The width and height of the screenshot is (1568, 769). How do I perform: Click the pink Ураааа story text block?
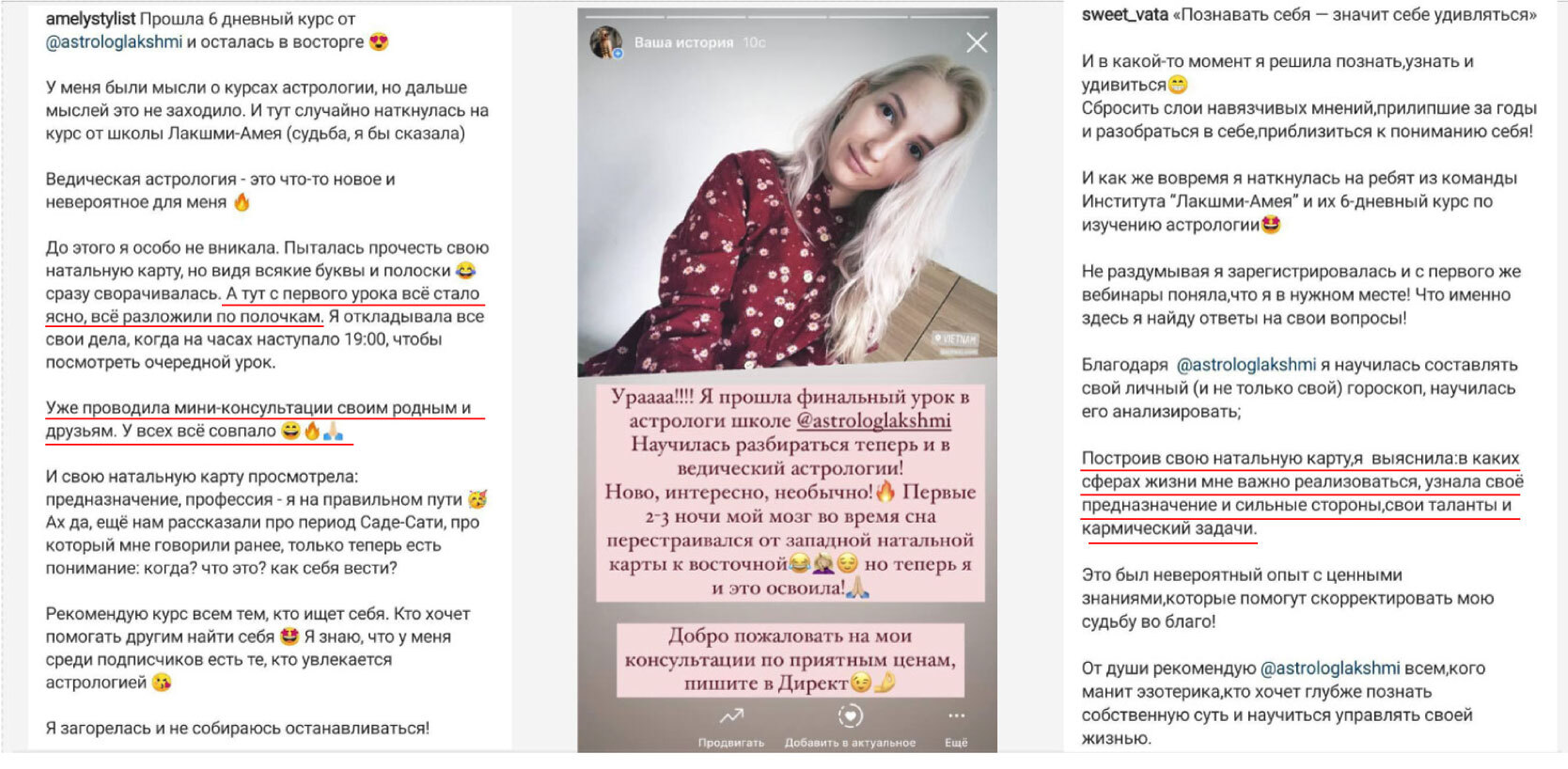(791, 492)
